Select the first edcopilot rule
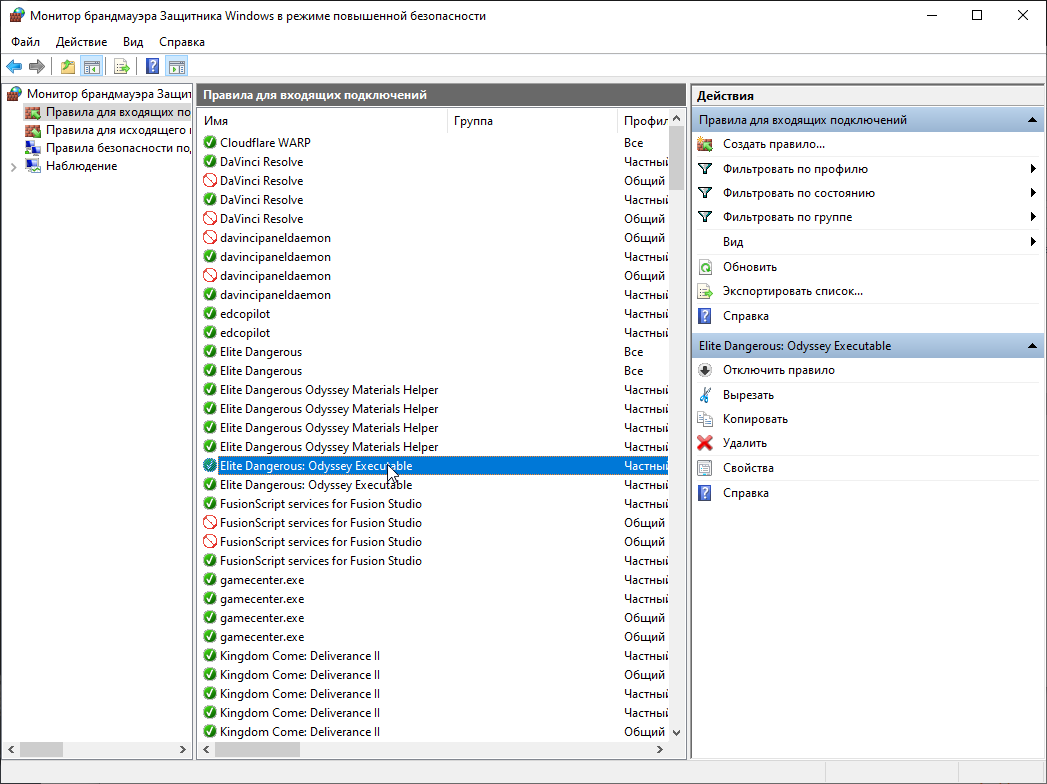Image resolution: width=1047 pixels, height=784 pixels. [x=434, y=314]
